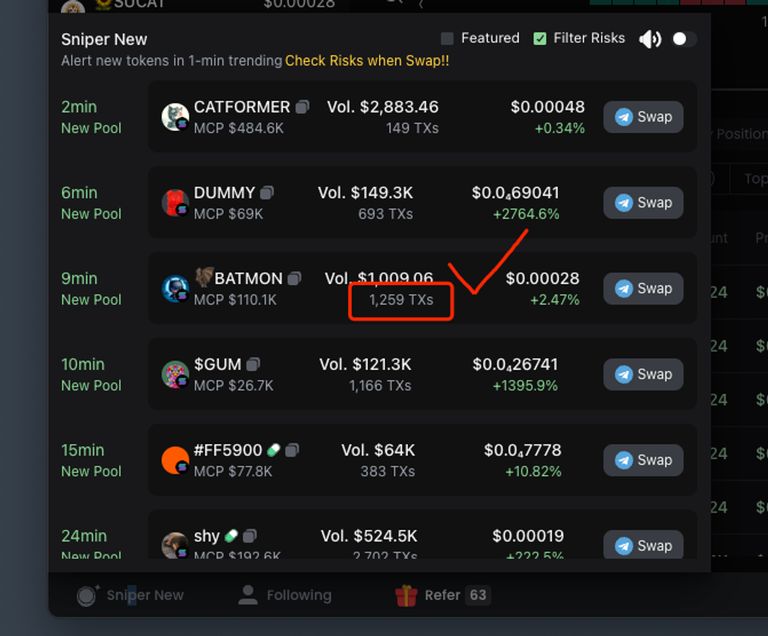Click the copy icon beside DUMMY

pyautogui.click(x=267, y=193)
